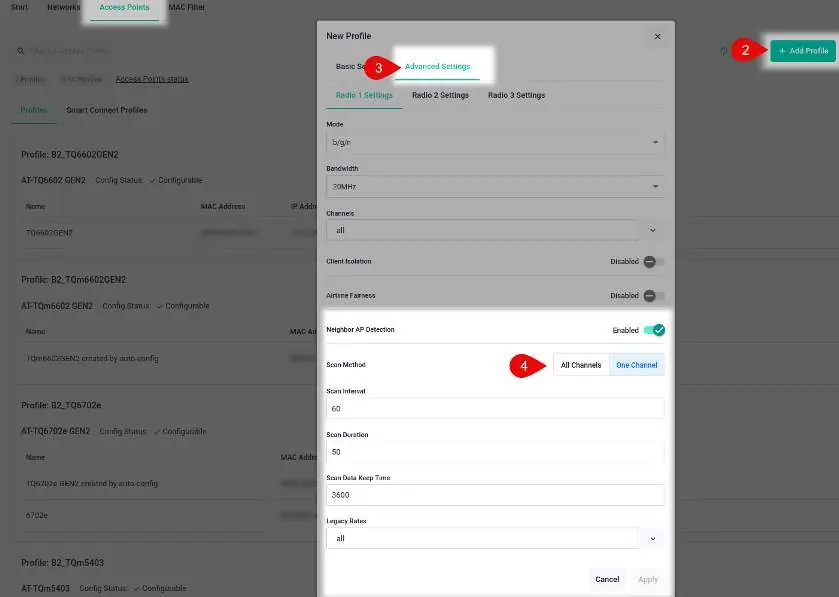The image size is (839, 597).
Task: Click TQm6602GEN2 created by auto-config row
Action: (x=93, y=358)
